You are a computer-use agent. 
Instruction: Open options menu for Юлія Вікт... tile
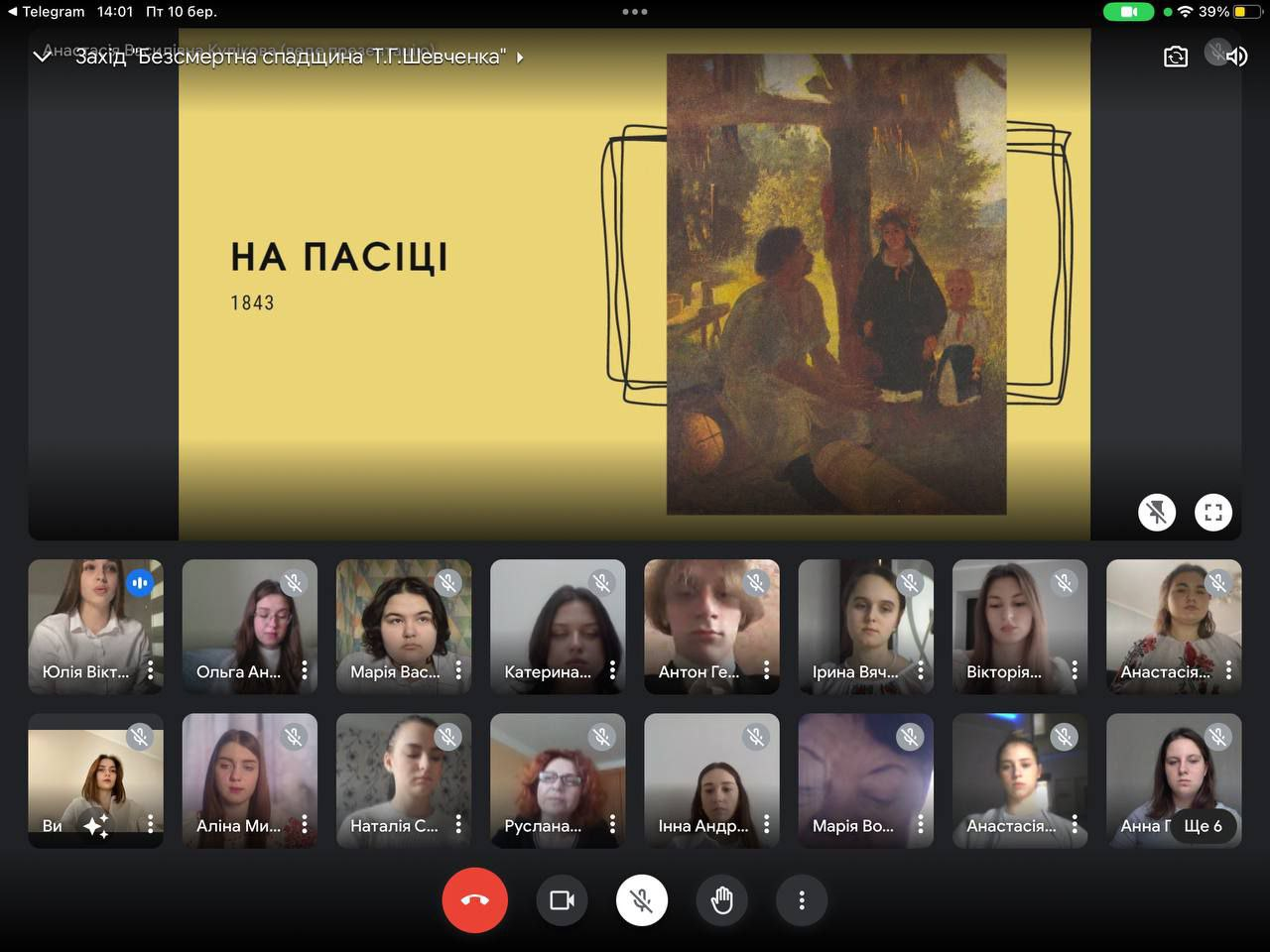click(x=150, y=671)
